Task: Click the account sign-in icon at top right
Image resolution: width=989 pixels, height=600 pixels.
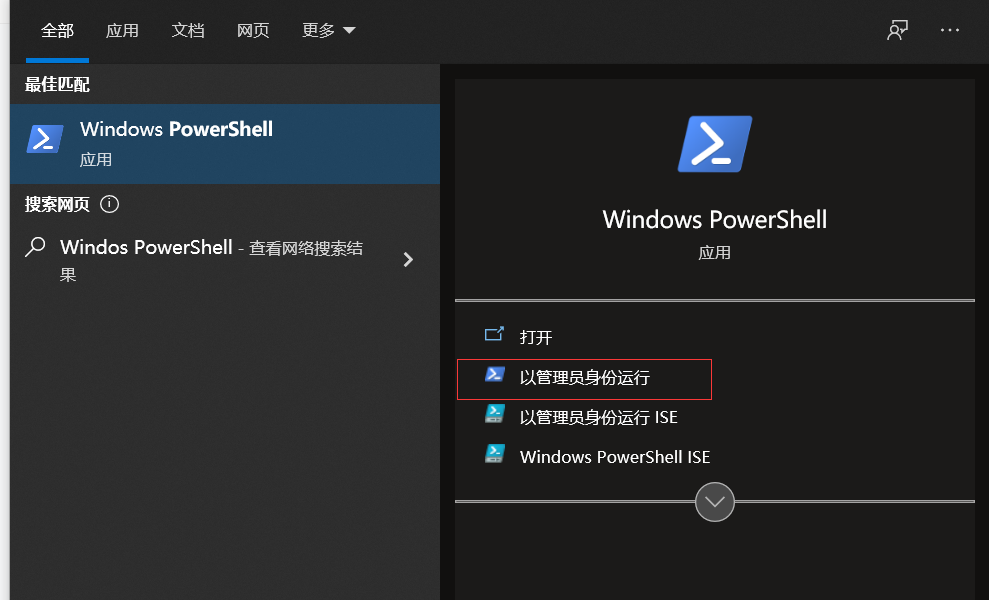Action: 897,30
